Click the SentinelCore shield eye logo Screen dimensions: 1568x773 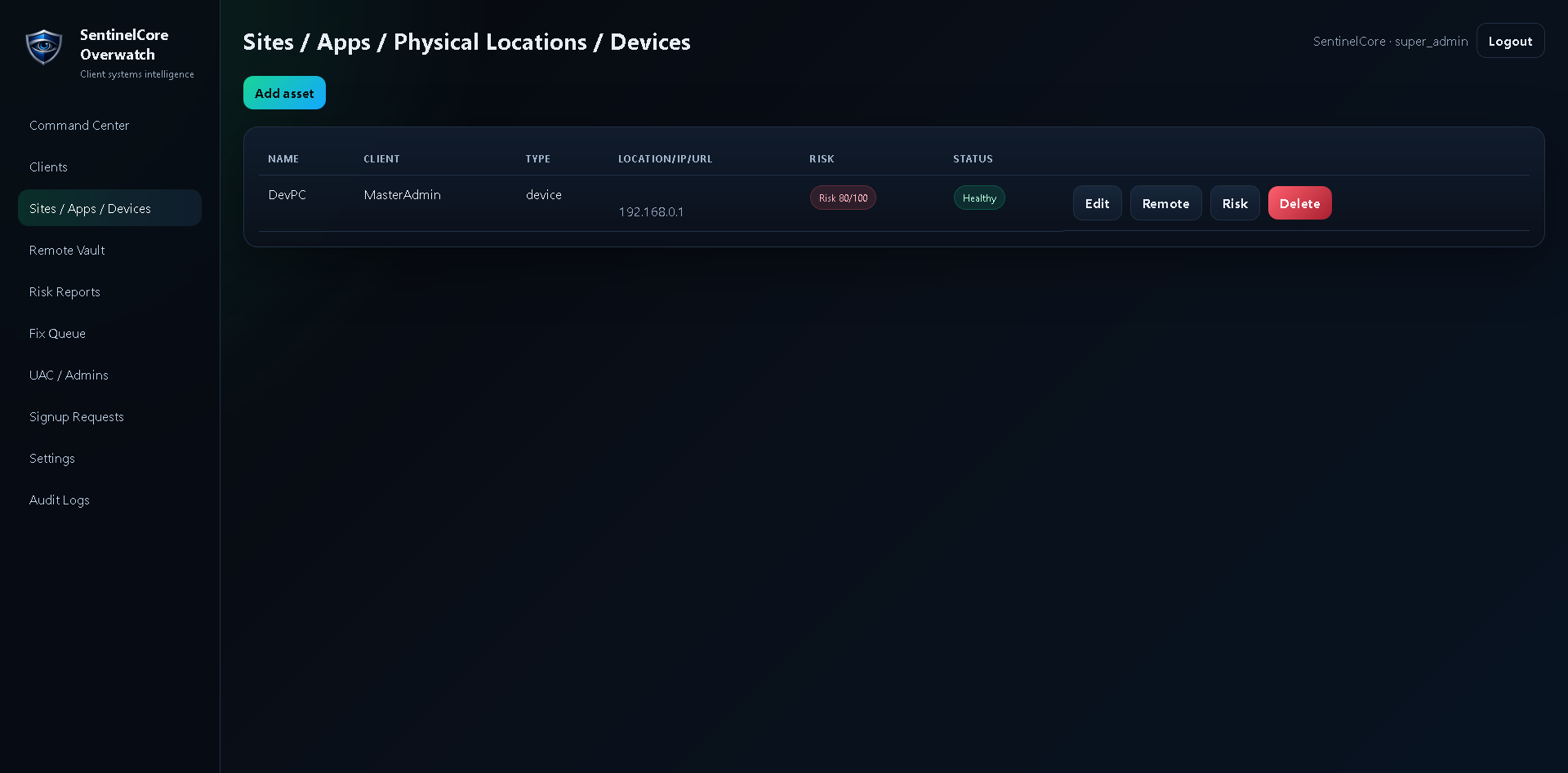point(44,47)
